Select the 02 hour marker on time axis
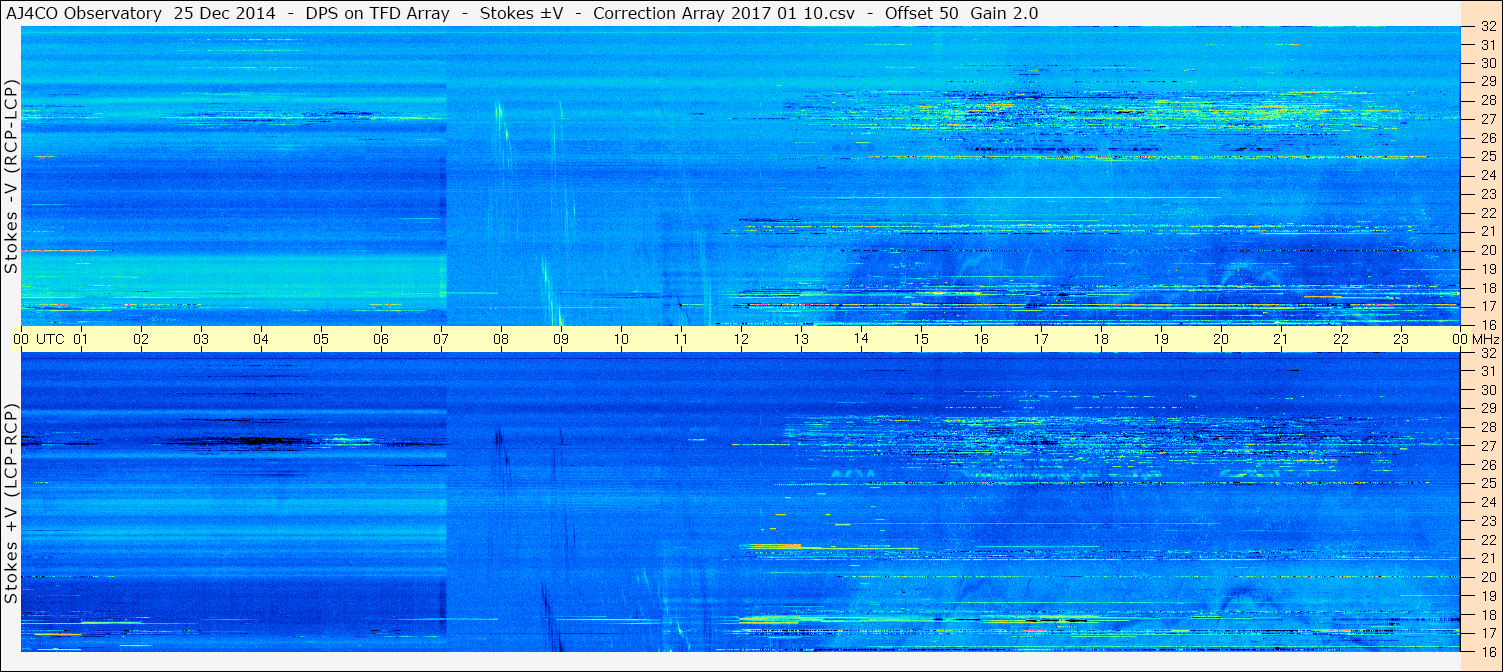Screen dimensions: 1503x672 pos(141,339)
